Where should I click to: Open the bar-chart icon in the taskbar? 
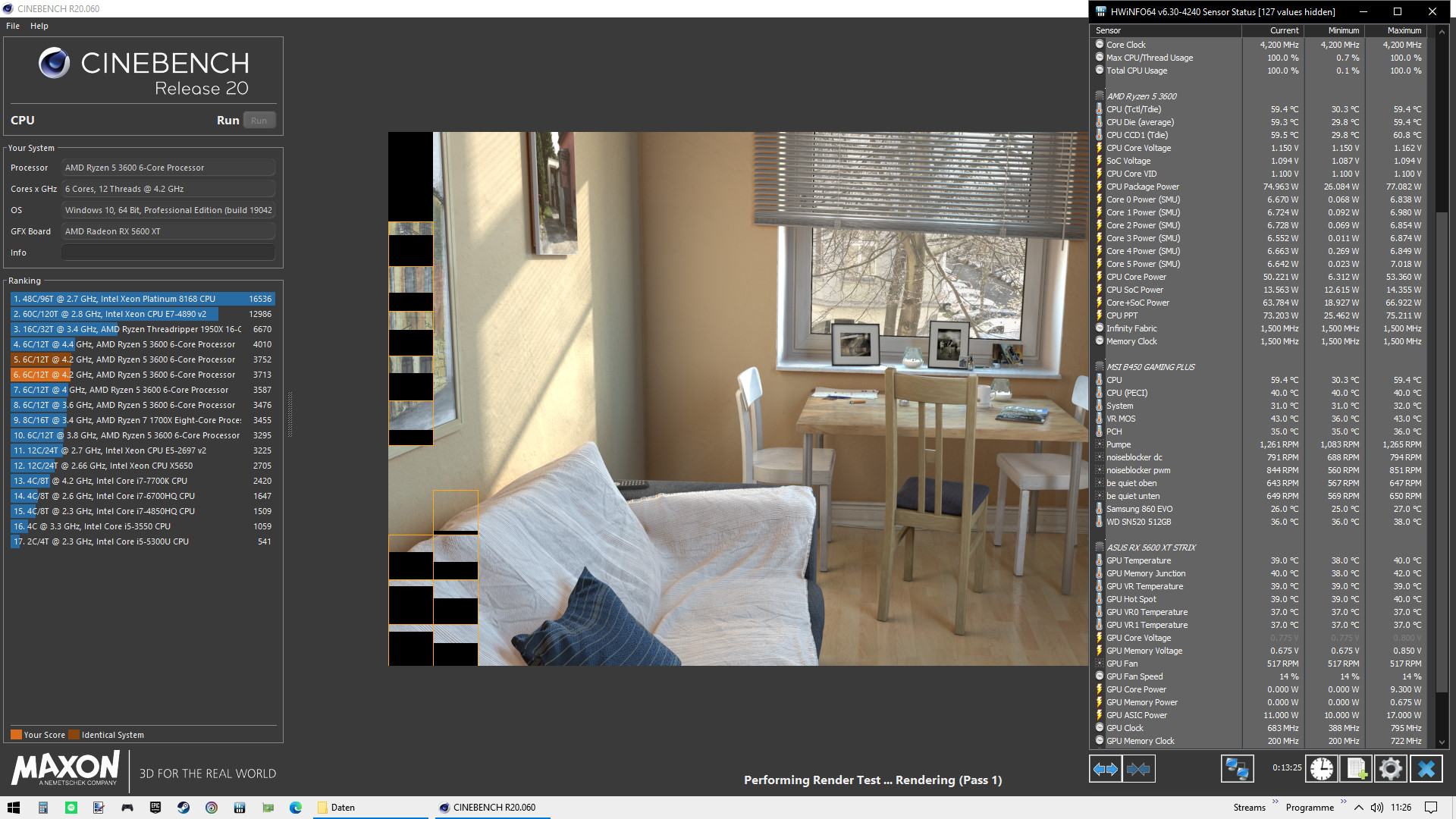239,808
